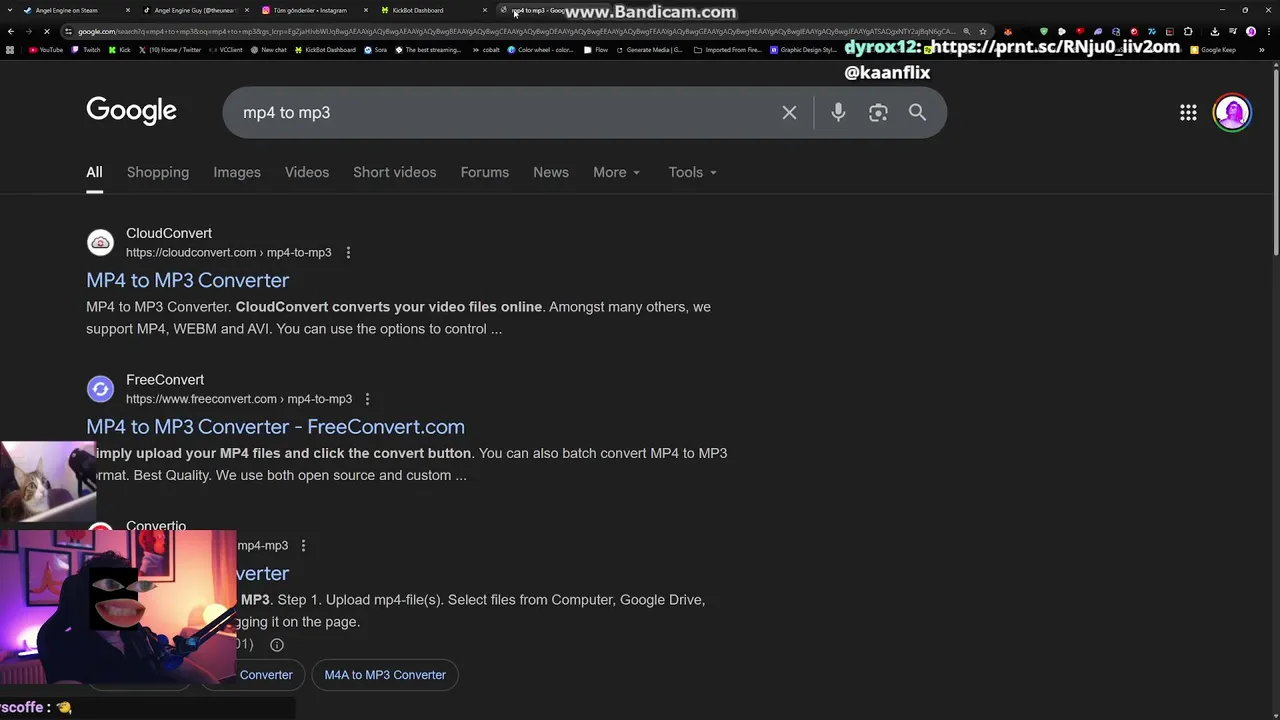Go back with browser back arrow
This screenshot has width=1280, height=720.
11,32
